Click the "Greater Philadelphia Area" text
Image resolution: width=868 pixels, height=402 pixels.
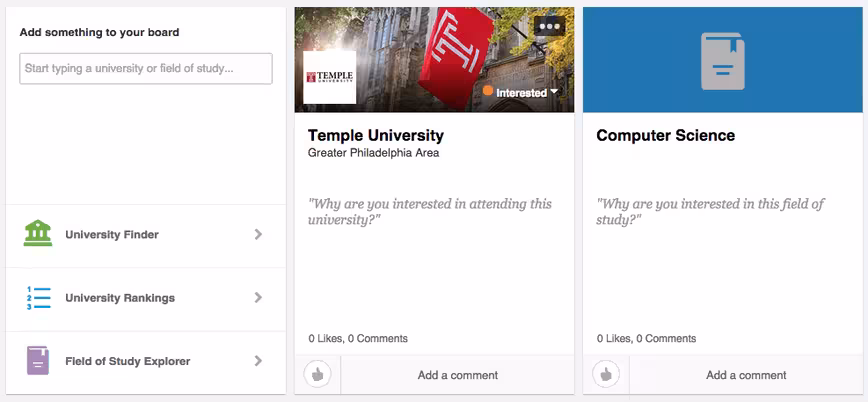374,153
